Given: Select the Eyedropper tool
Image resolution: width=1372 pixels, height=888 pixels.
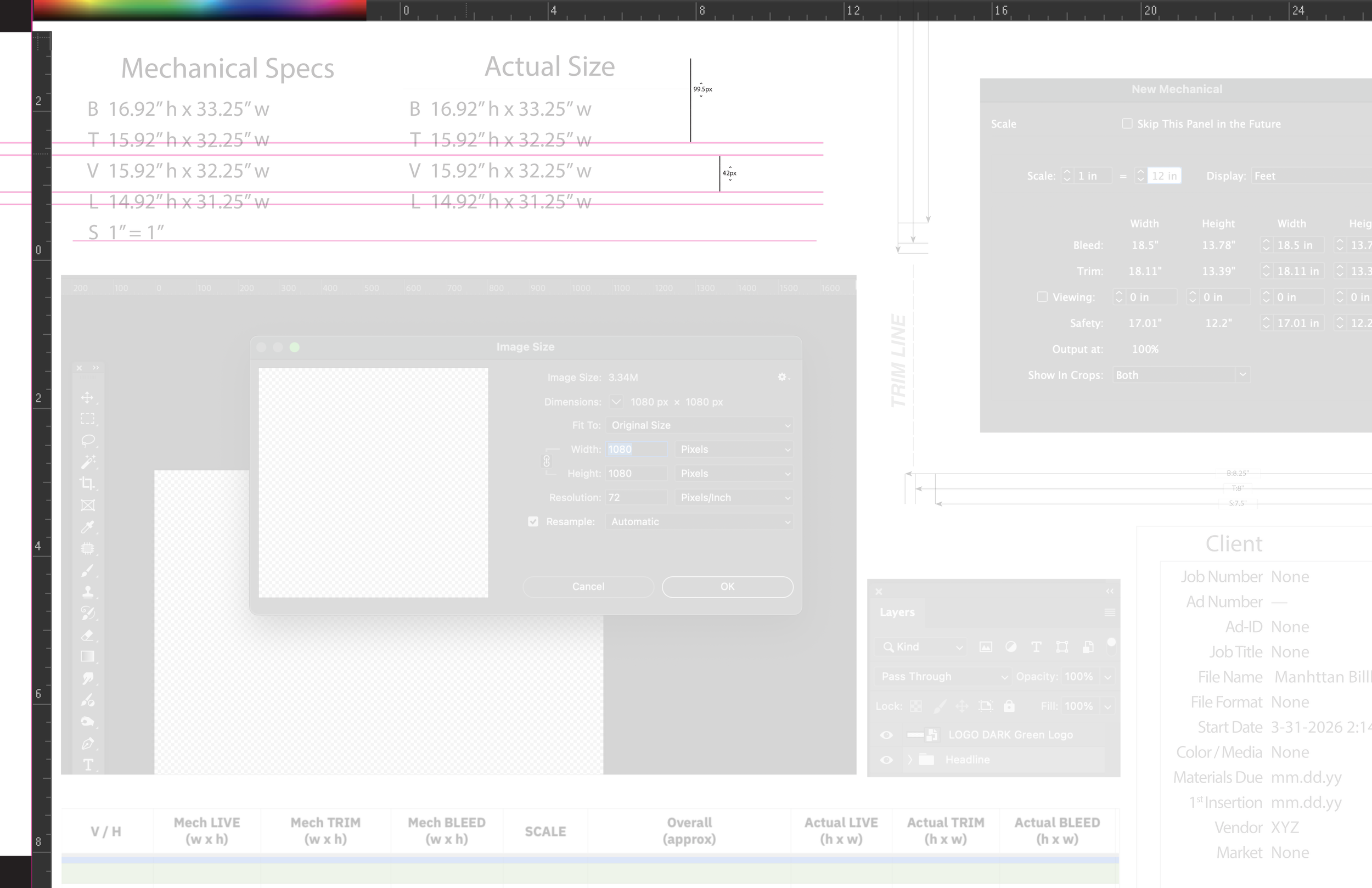Looking at the screenshot, I should [88, 526].
